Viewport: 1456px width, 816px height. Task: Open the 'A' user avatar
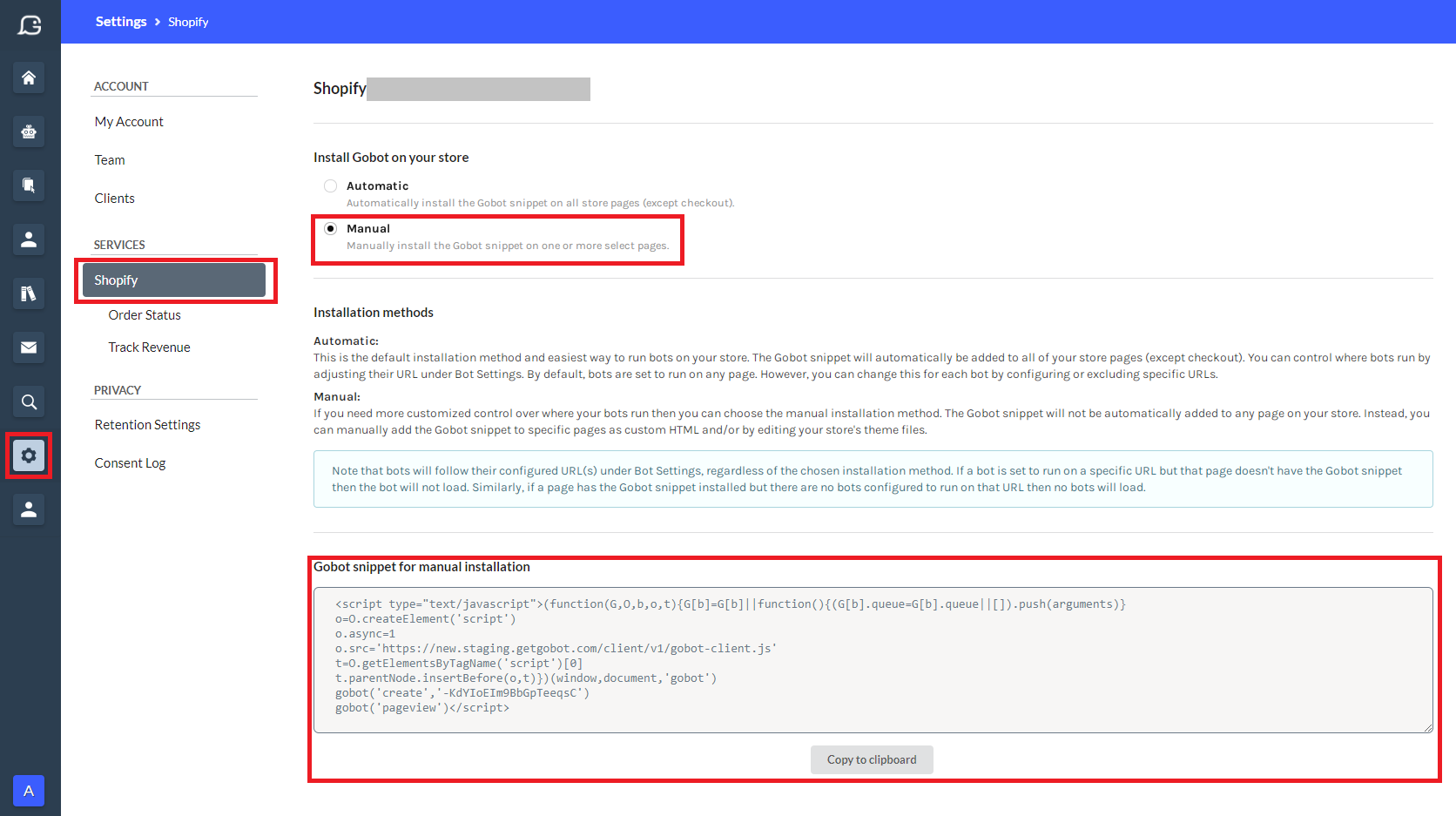(x=29, y=791)
